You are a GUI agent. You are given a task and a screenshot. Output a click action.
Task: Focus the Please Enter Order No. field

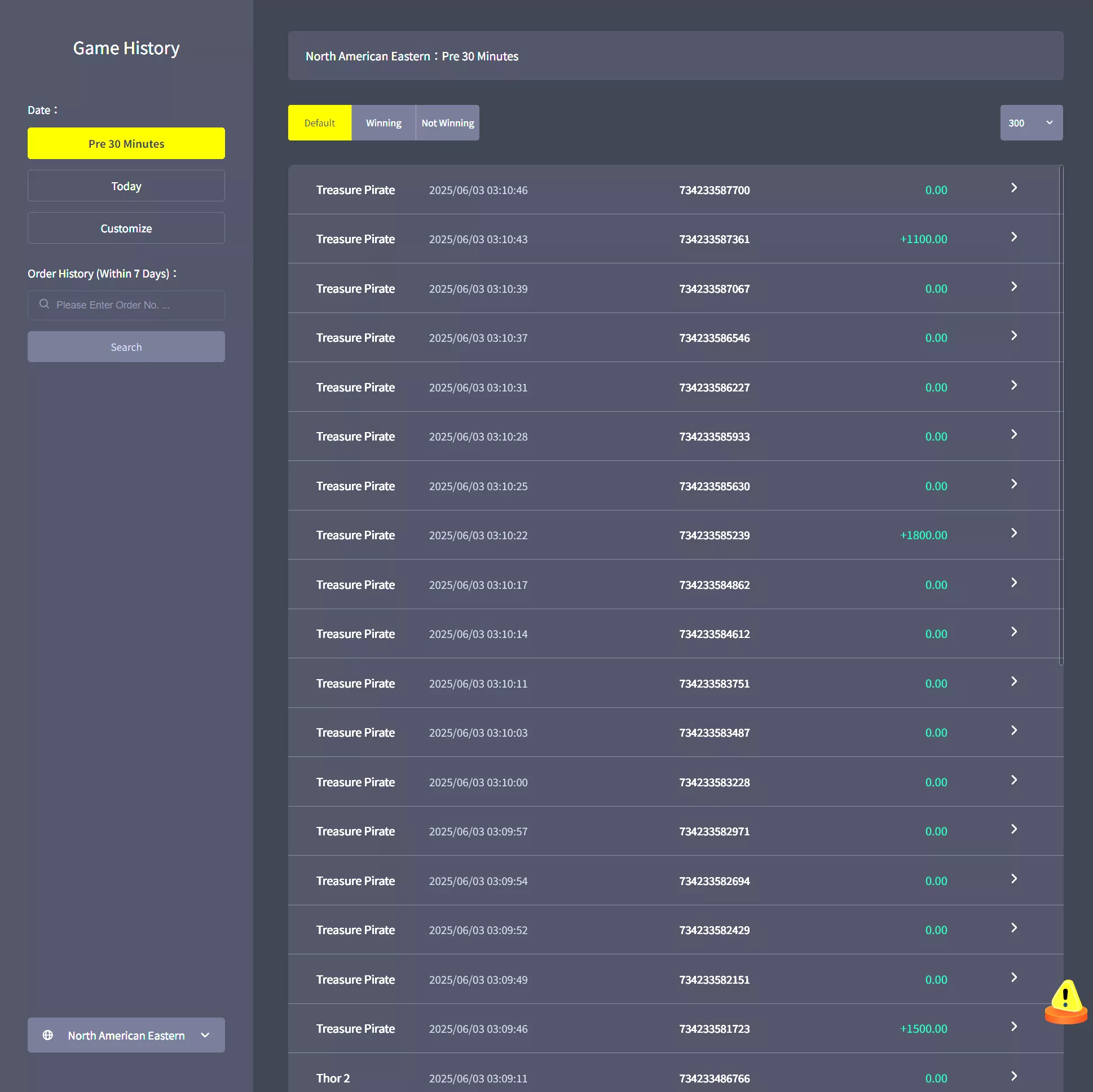coord(126,305)
